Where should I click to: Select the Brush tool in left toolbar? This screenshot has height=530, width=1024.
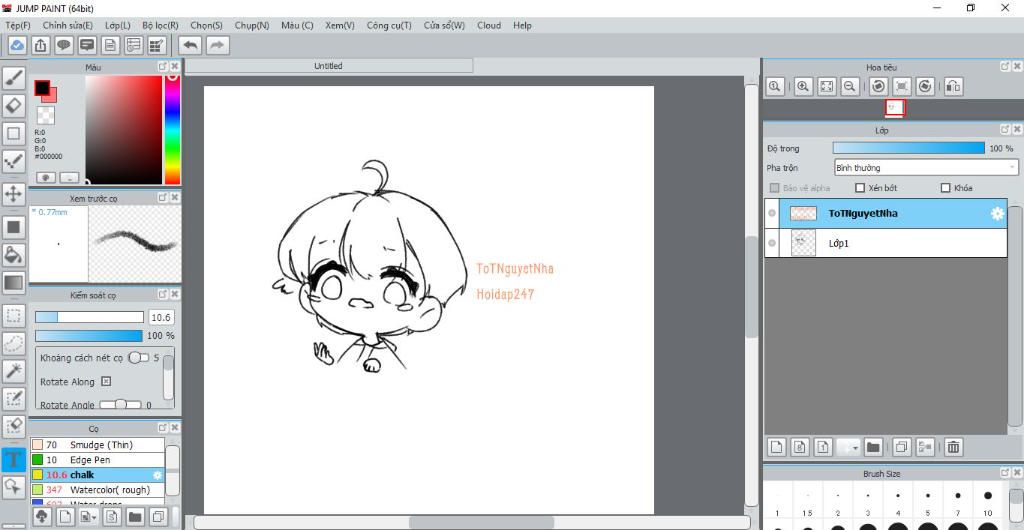pyautogui.click(x=14, y=79)
